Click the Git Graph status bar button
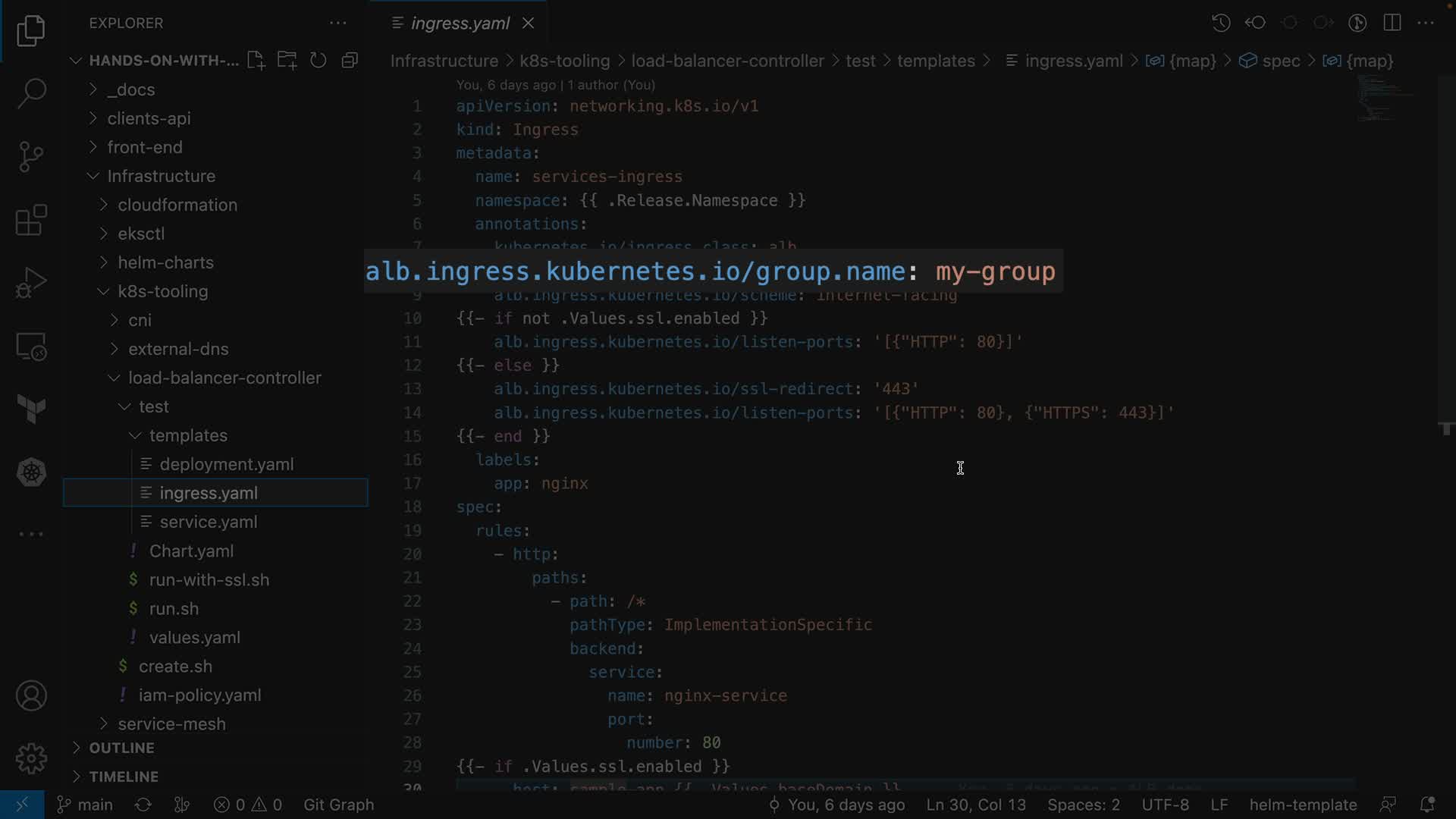The height and width of the screenshot is (819, 1456). pyautogui.click(x=338, y=805)
